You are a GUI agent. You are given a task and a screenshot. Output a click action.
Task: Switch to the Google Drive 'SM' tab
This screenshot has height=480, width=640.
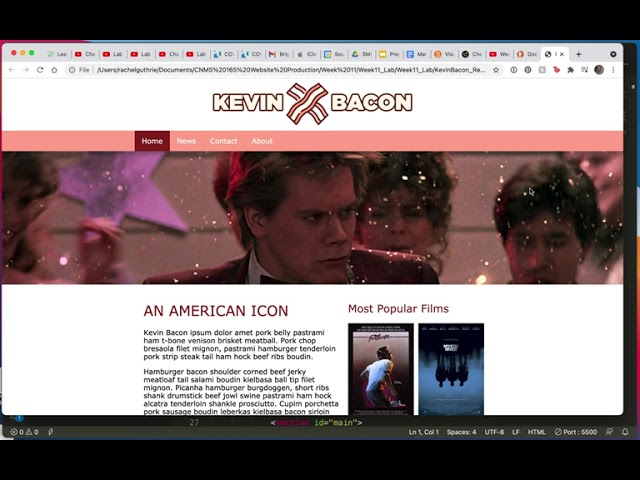(362, 54)
